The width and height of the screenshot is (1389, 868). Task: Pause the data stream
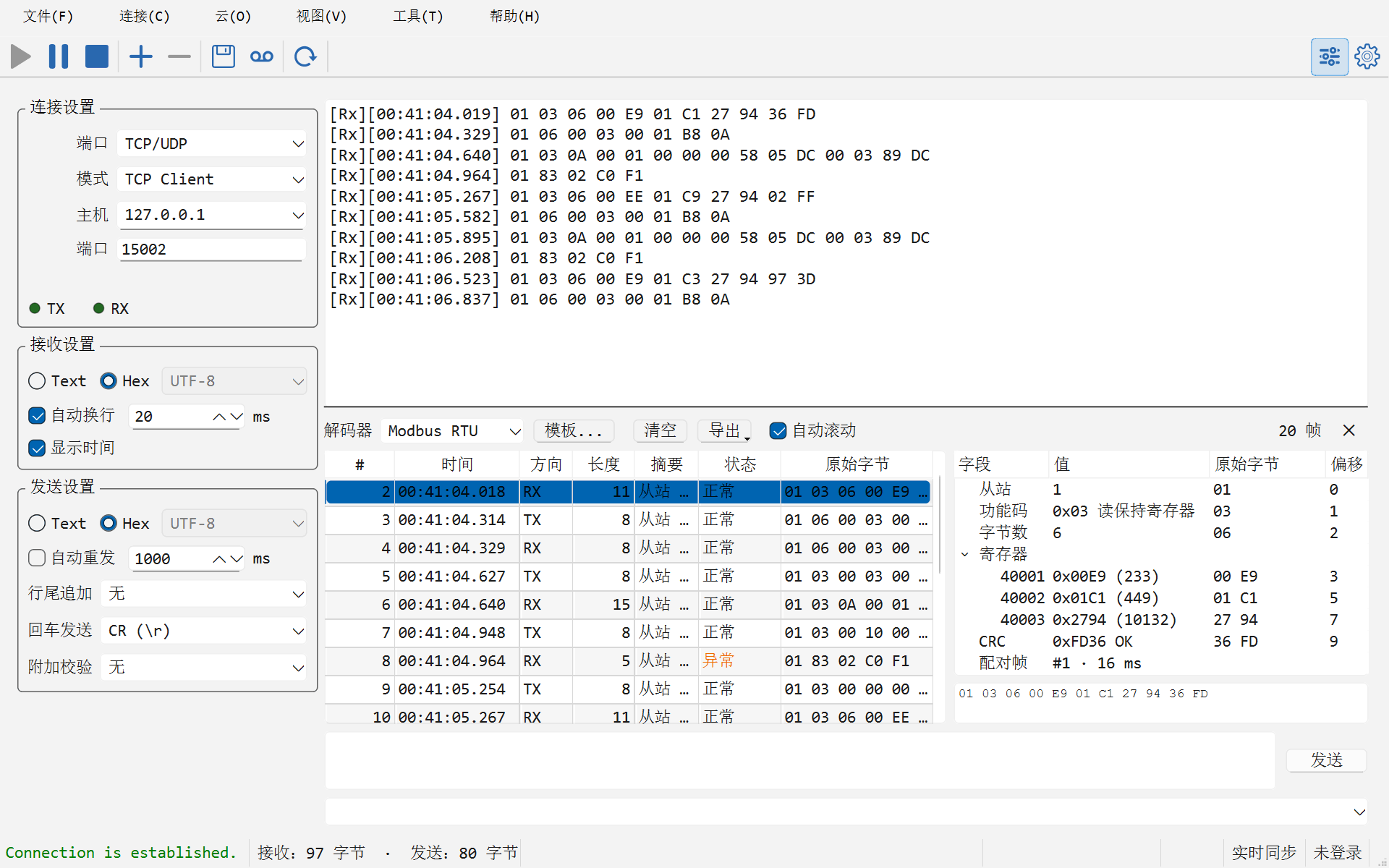[x=59, y=56]
